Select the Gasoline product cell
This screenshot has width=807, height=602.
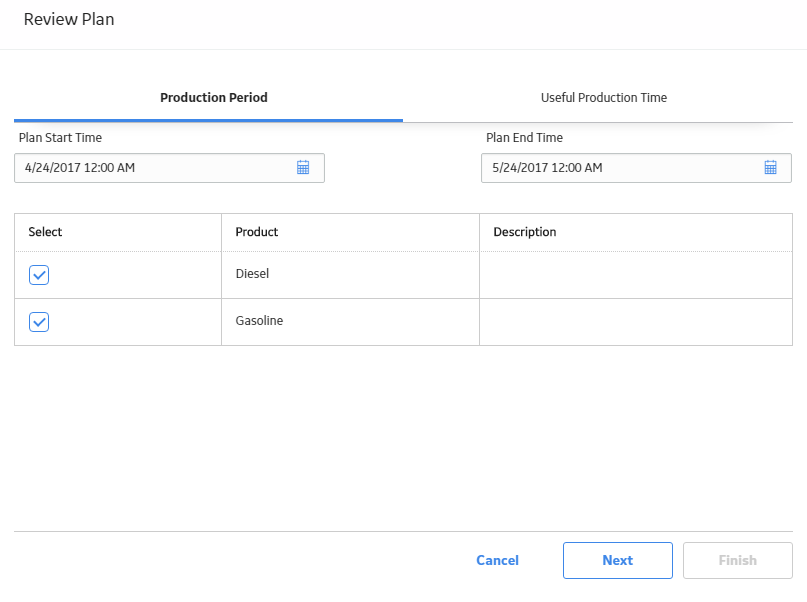[350, 322]
